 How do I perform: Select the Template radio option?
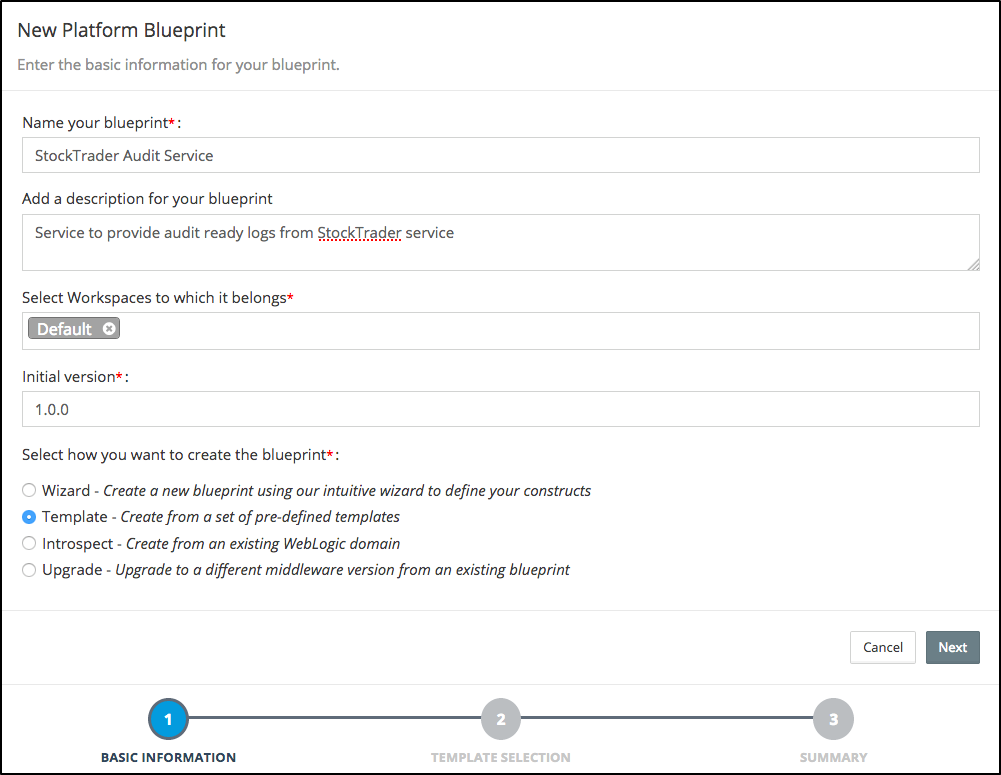click(x=29, y=517)
